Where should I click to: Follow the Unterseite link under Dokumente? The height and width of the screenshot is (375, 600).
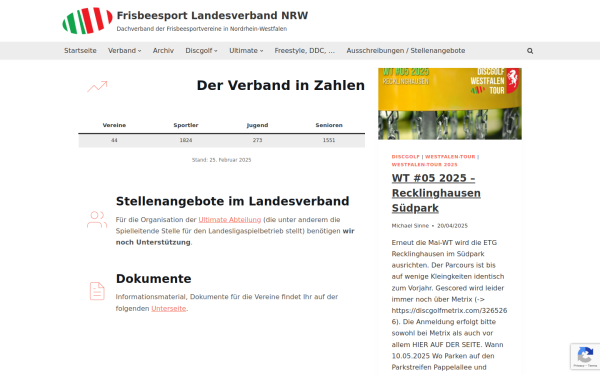tap(169, 308)
